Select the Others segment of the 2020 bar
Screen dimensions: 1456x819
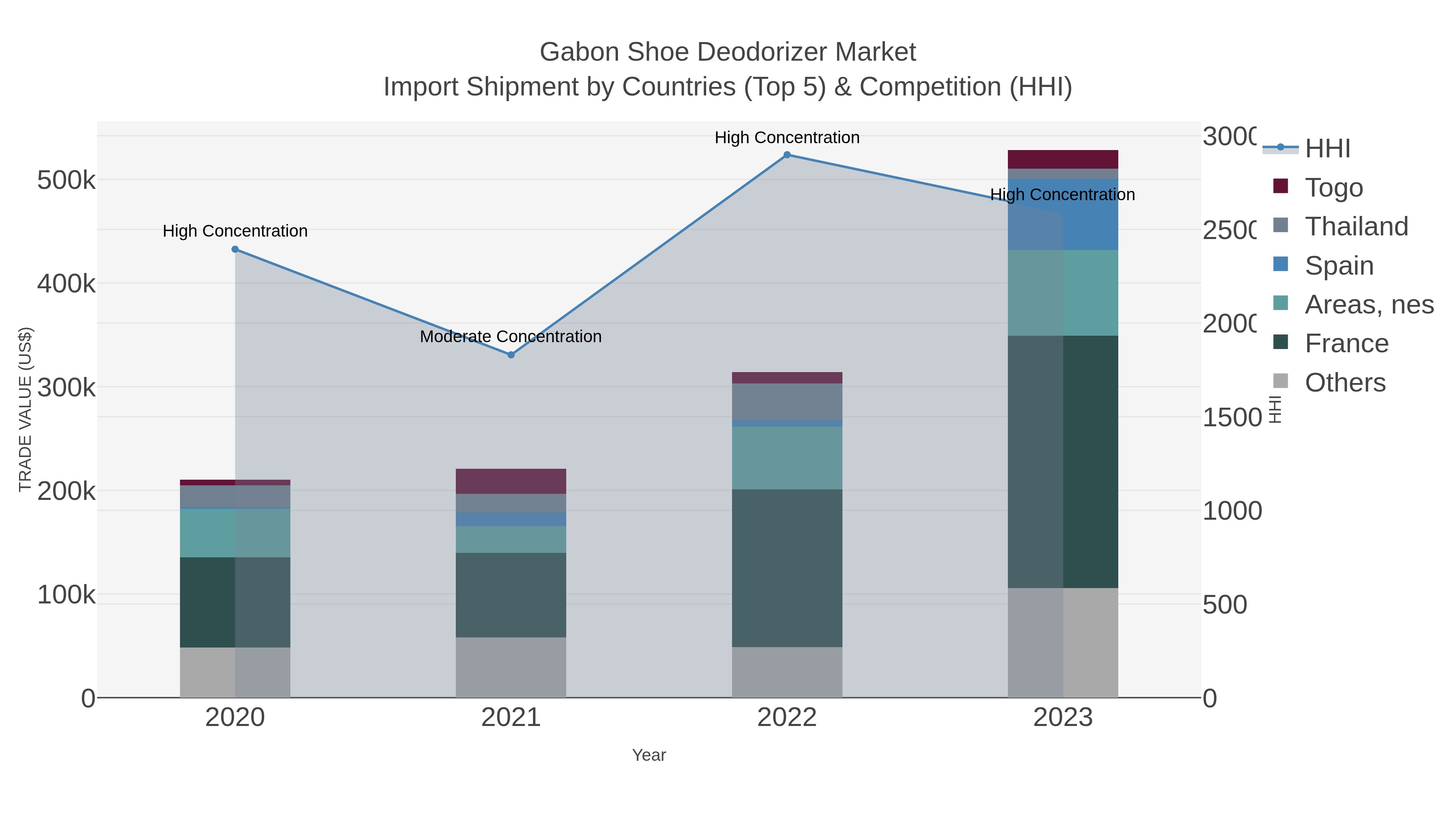pos(235,673)
